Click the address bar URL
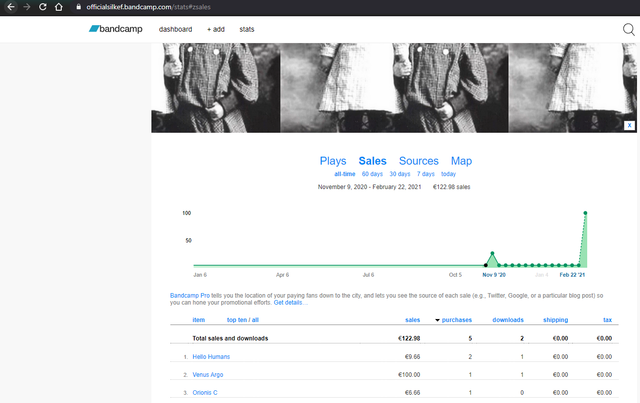The height and width of the screenshot is (403, 640). [x=148, y=7]
